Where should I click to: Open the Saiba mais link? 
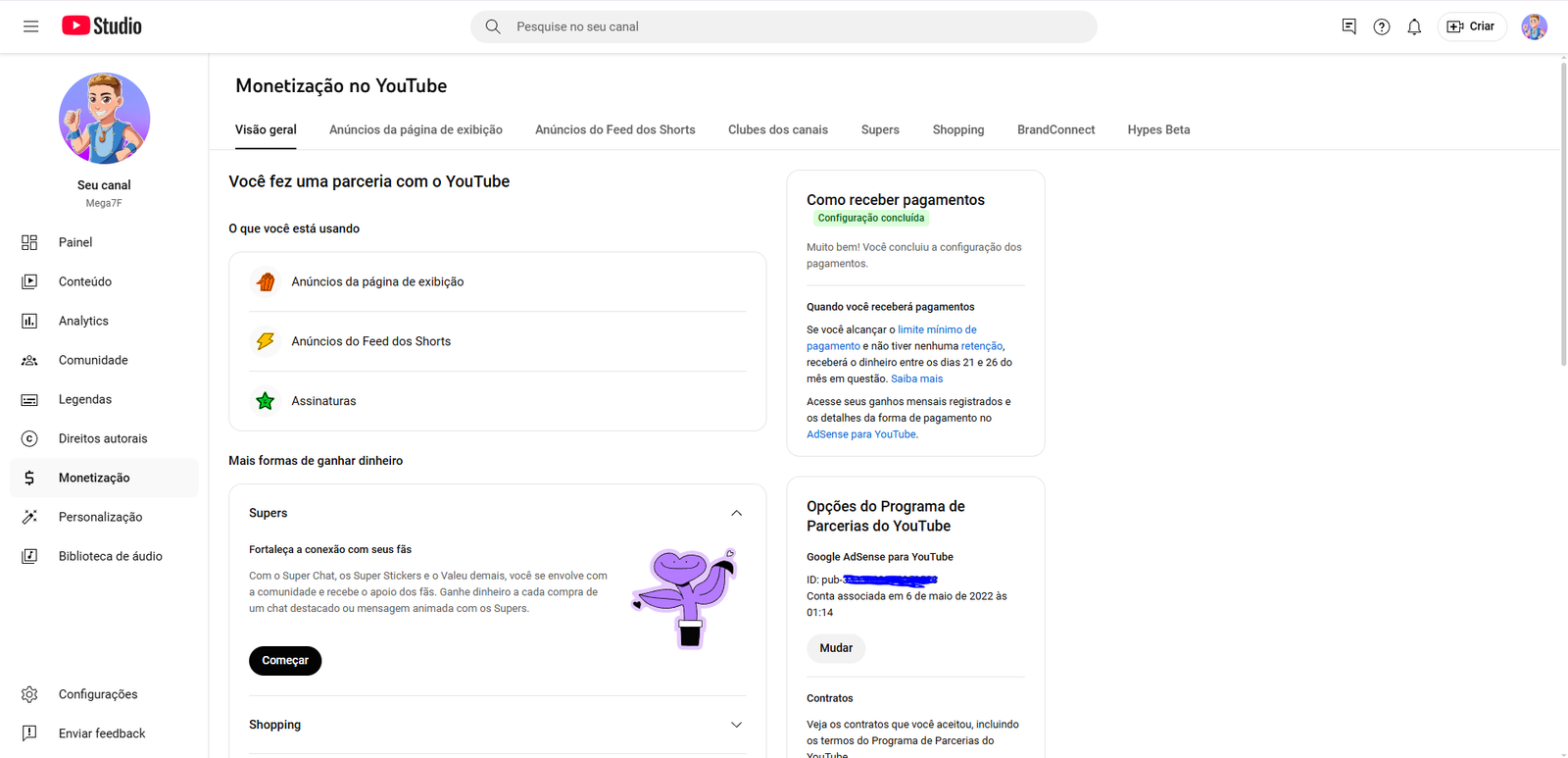916,379
